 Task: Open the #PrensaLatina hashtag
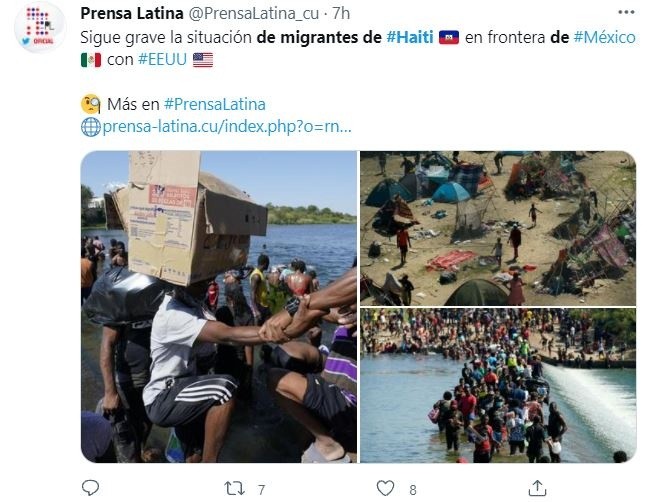[x=215, y=104]
